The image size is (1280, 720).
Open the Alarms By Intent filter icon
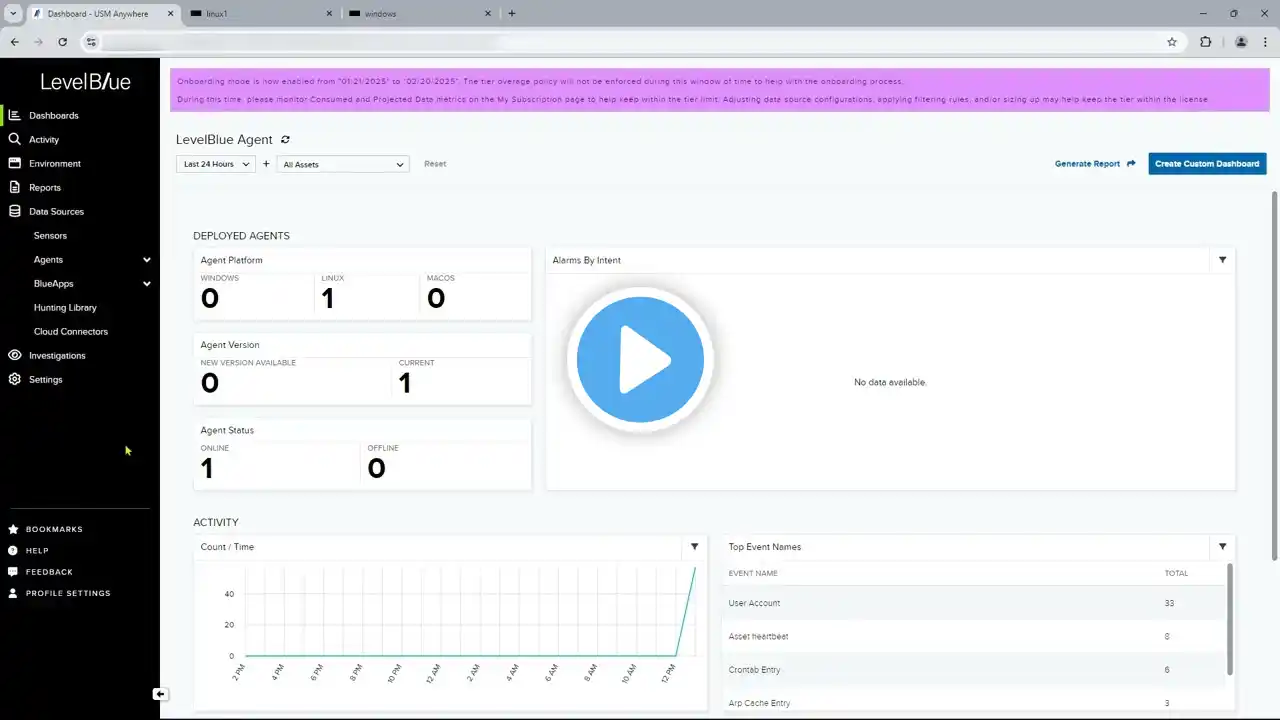coord(1222,260)
